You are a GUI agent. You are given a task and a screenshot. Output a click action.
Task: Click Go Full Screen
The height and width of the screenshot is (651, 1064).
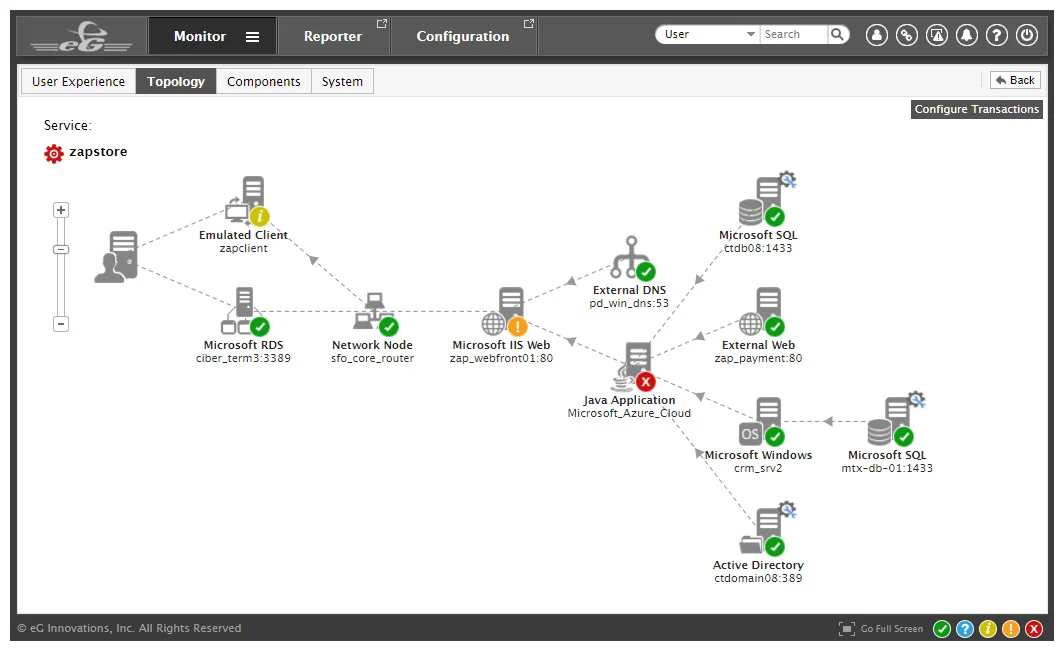(881, 629)
